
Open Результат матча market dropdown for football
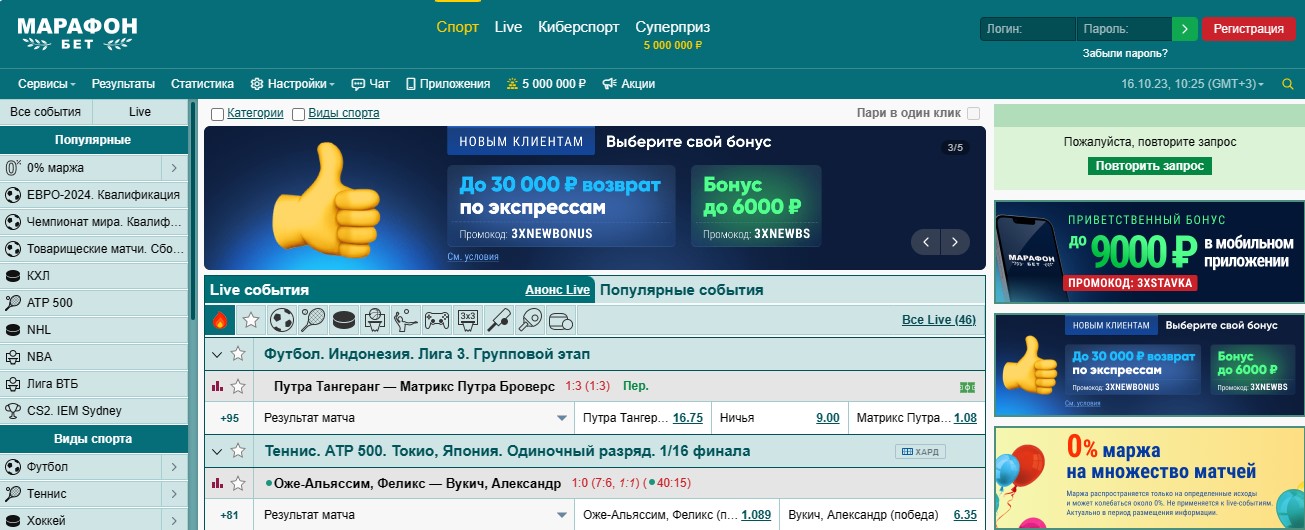[413, 418]
